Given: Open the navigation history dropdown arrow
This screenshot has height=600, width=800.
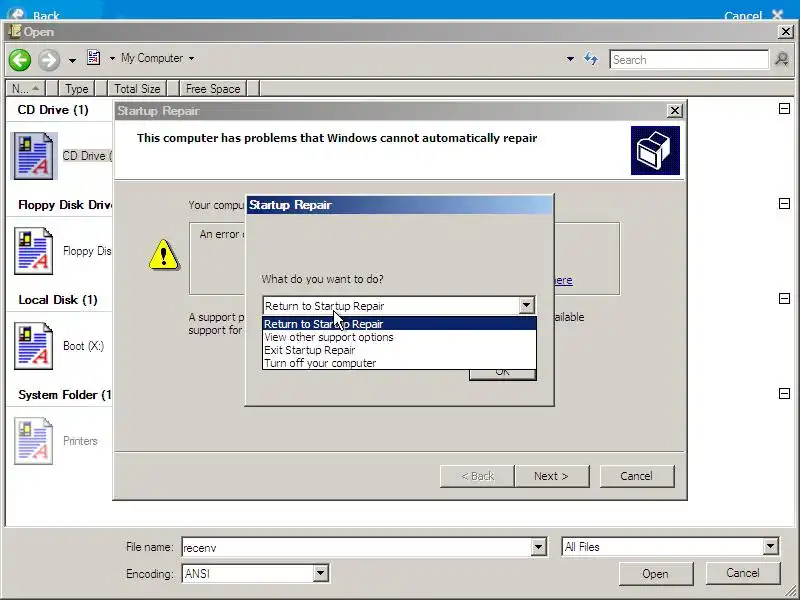Looking at the screenshot, I should [72, 61].
